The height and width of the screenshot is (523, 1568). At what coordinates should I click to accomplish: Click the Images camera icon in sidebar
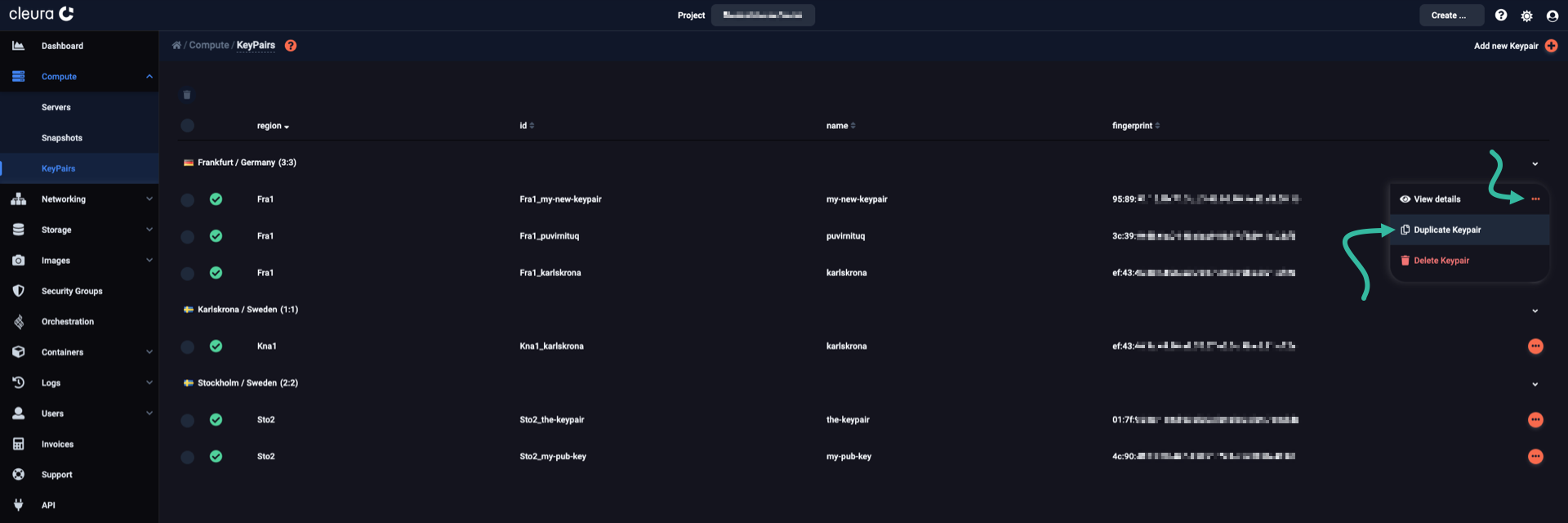18,260
